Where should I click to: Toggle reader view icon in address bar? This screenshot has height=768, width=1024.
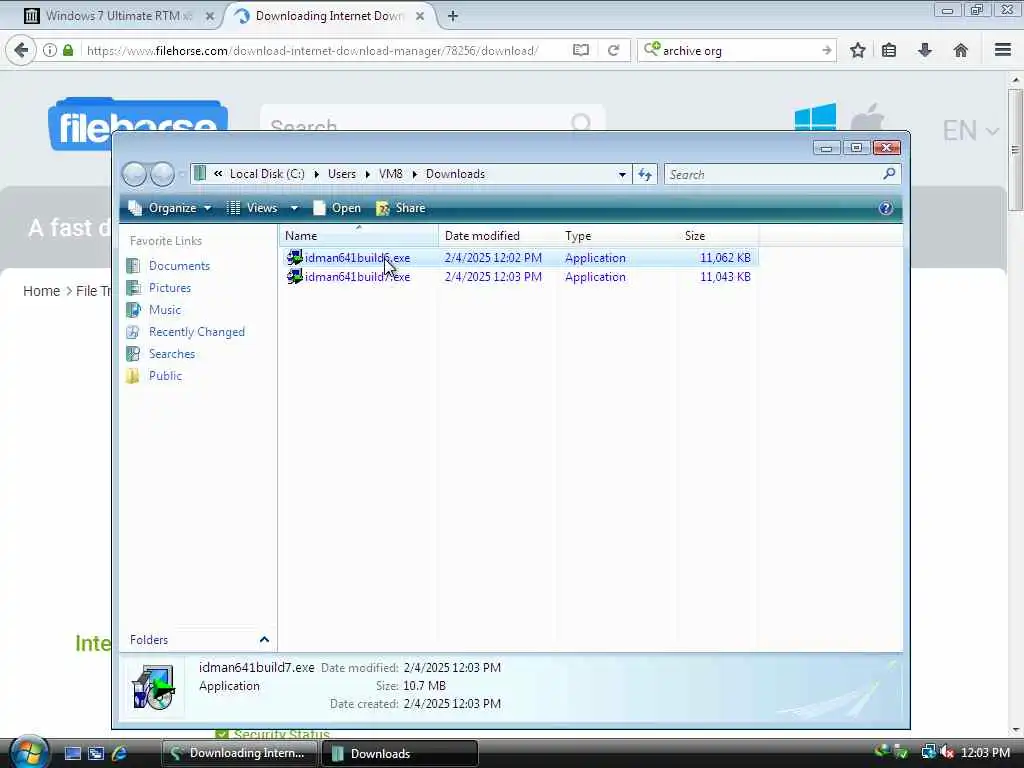point(581,50)
